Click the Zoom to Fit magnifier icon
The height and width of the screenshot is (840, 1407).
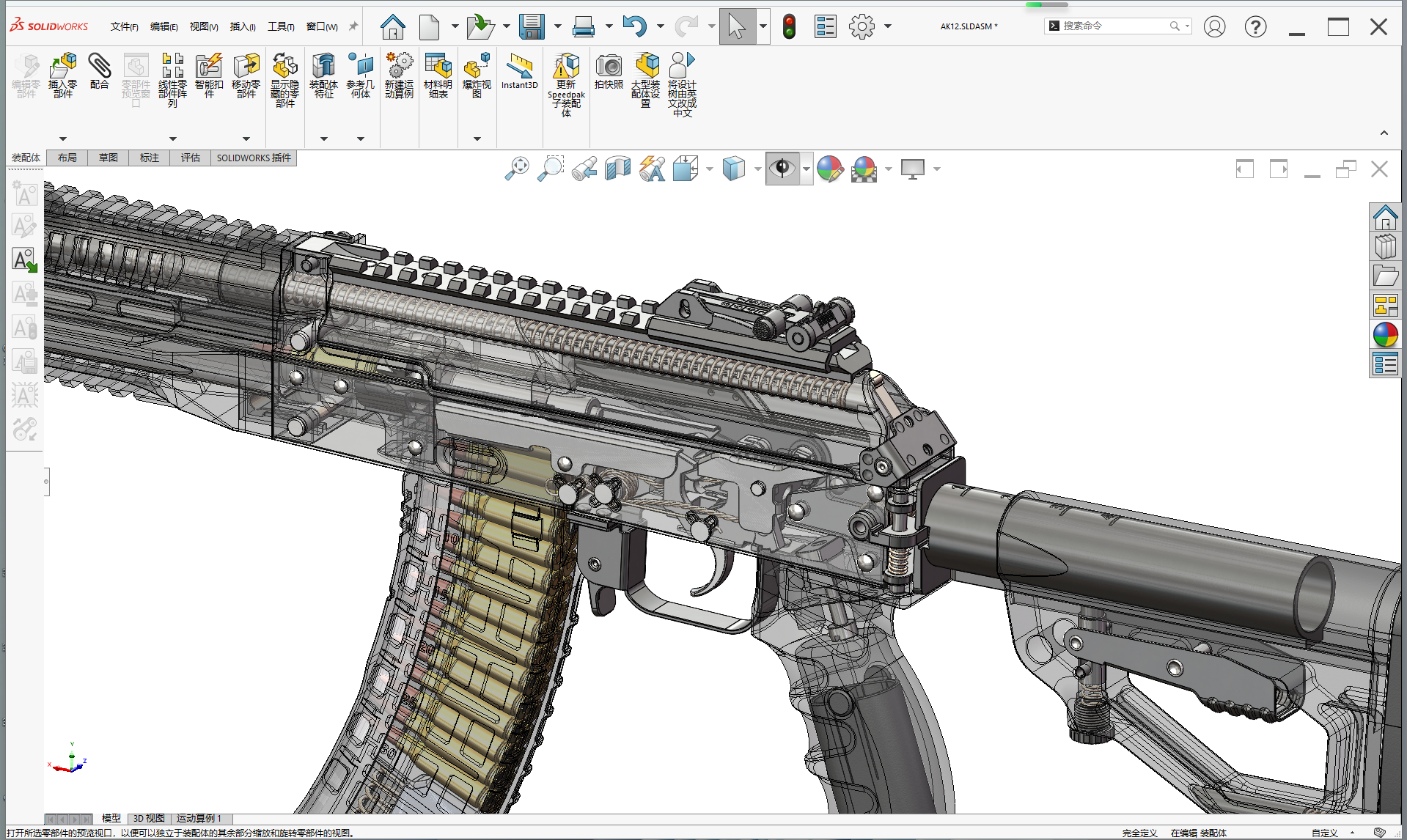point(517,169)
